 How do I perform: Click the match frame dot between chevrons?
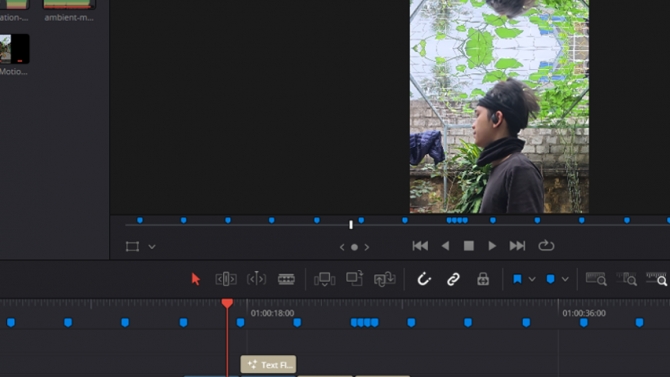click(x=354, y=247)
